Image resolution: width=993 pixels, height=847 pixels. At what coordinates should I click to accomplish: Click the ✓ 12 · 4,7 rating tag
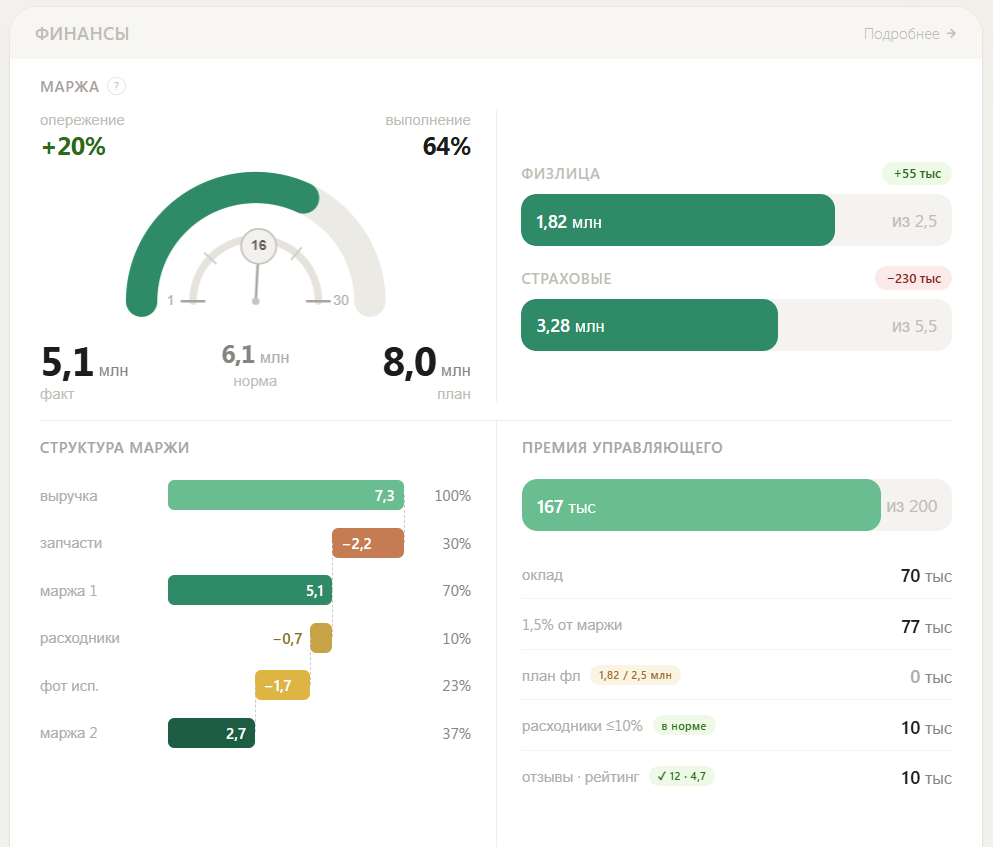[681, 776]
